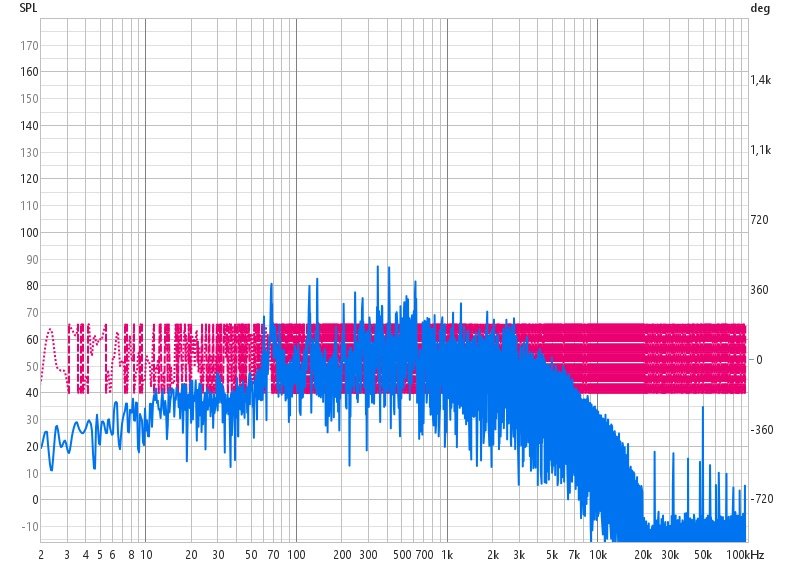The width and height of the screenshot is (800, 566).
Task: Select the 10k frequency label
Action: click(598, 555)
